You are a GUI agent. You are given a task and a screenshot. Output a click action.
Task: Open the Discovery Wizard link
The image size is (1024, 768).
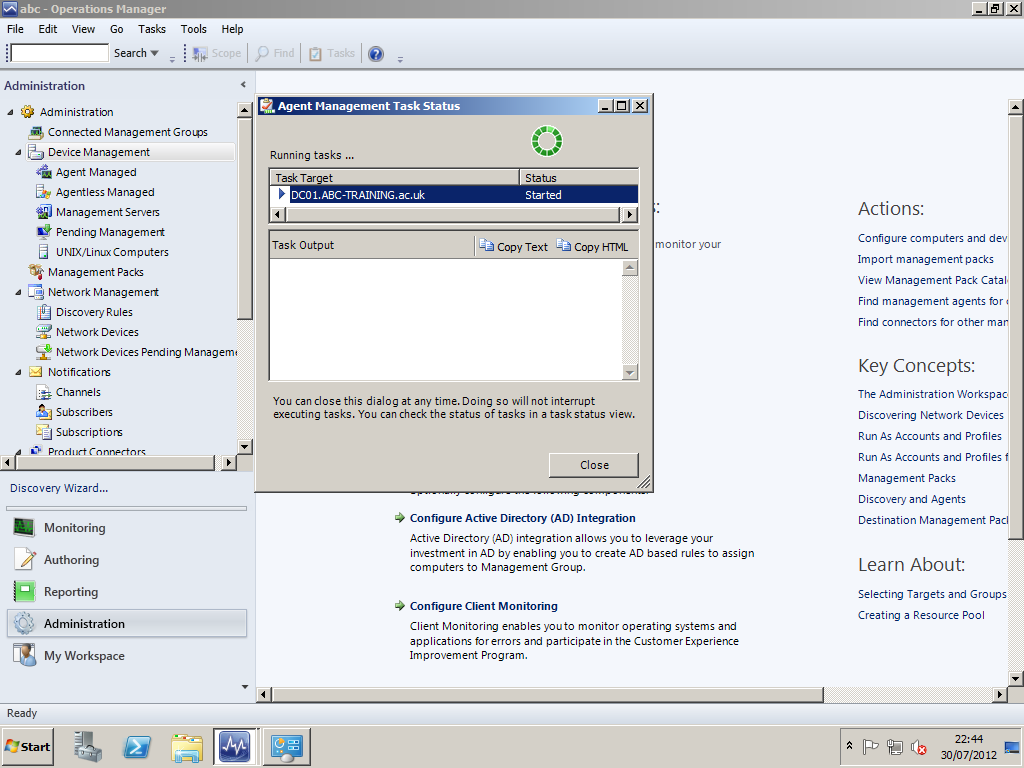[x=59, y=488]
